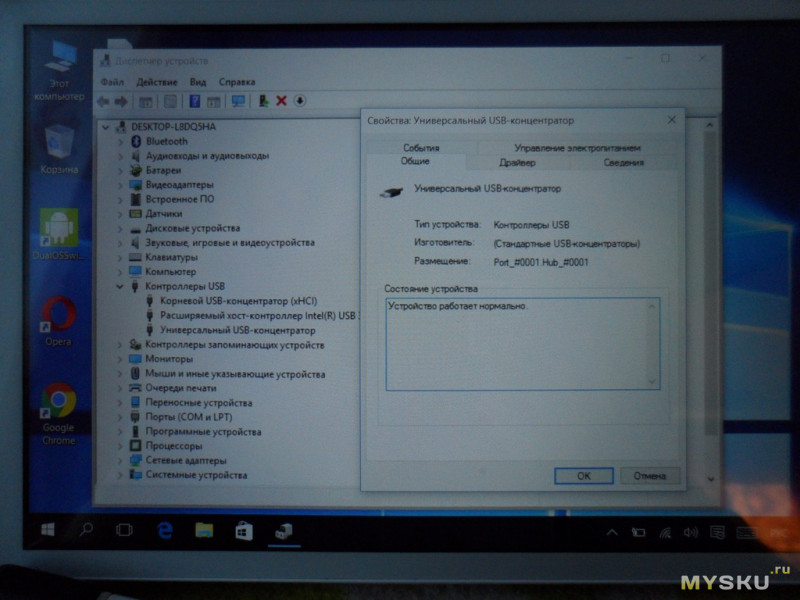Open the Recycle Bin desktop icon

59,149
